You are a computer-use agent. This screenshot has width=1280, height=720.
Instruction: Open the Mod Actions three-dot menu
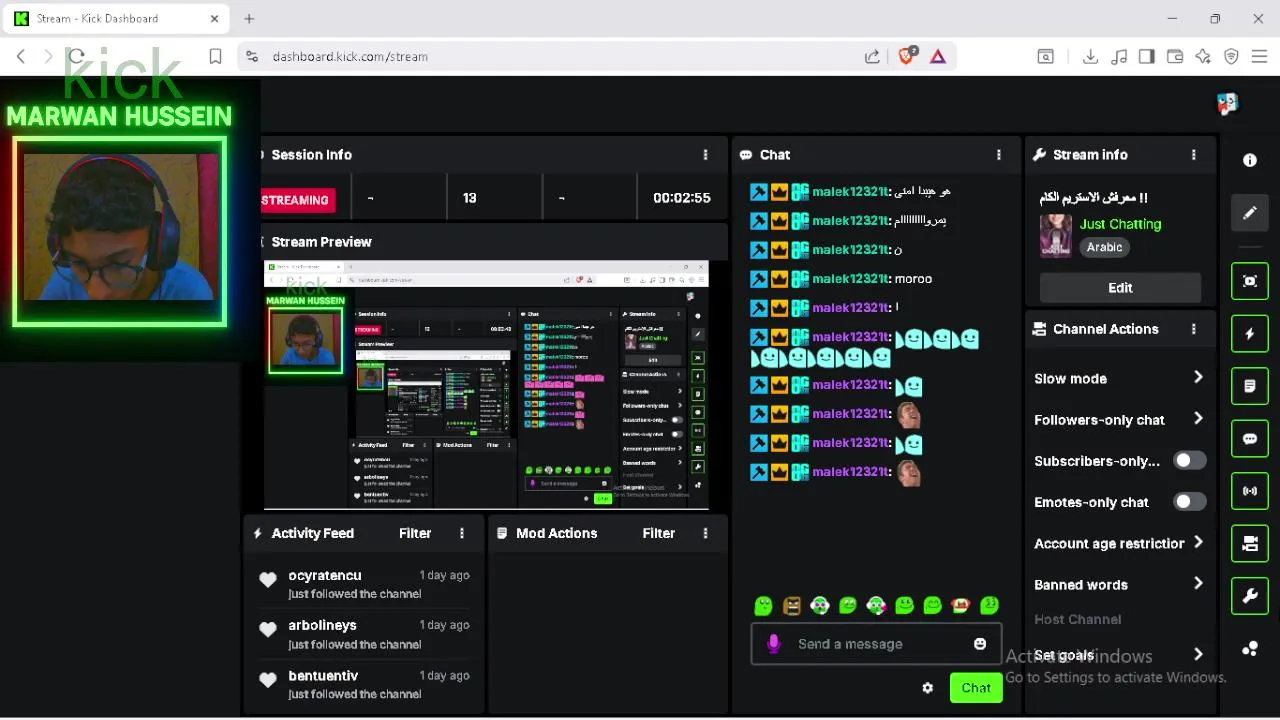705,533
